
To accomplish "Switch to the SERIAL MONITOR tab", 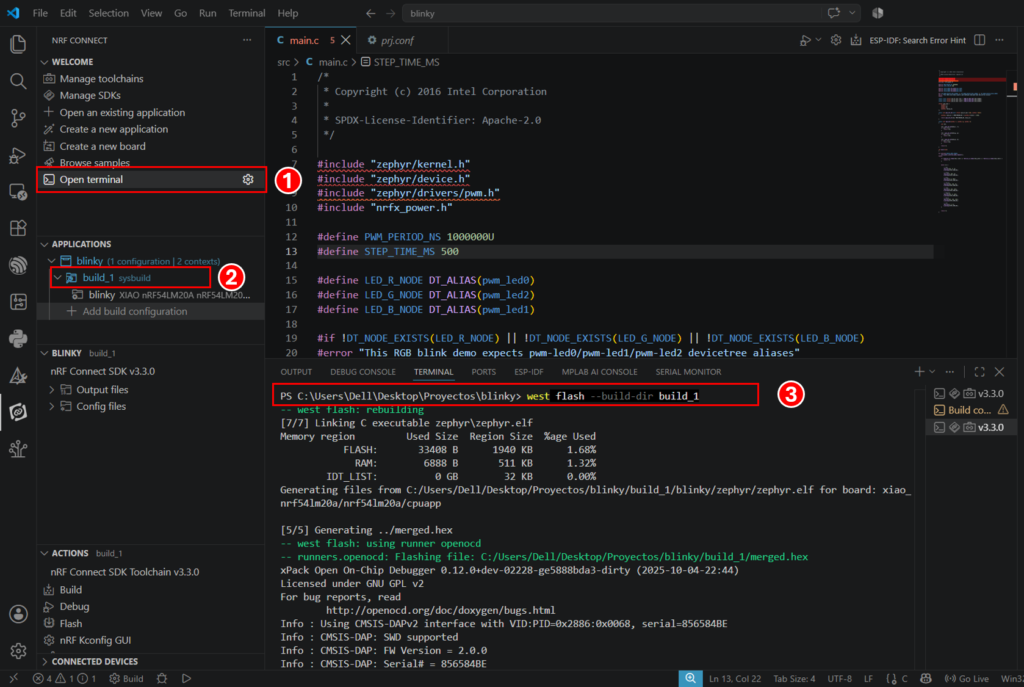I will 688,372.
